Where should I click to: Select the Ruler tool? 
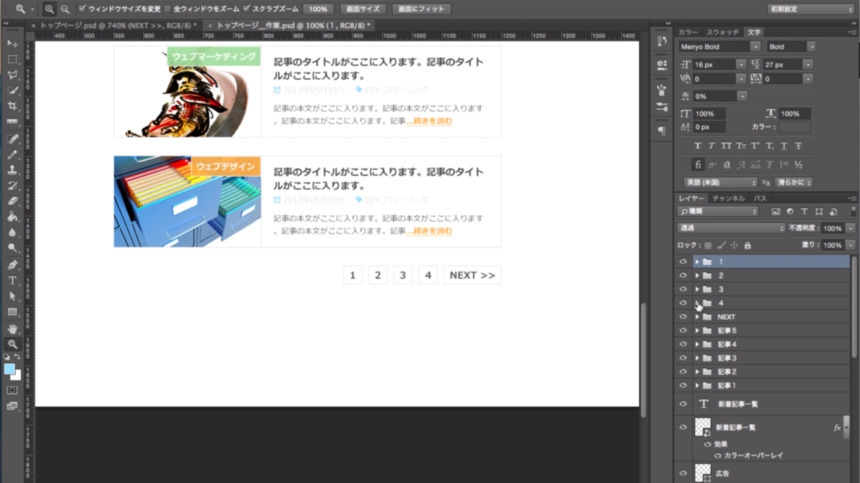click(12, 122)
